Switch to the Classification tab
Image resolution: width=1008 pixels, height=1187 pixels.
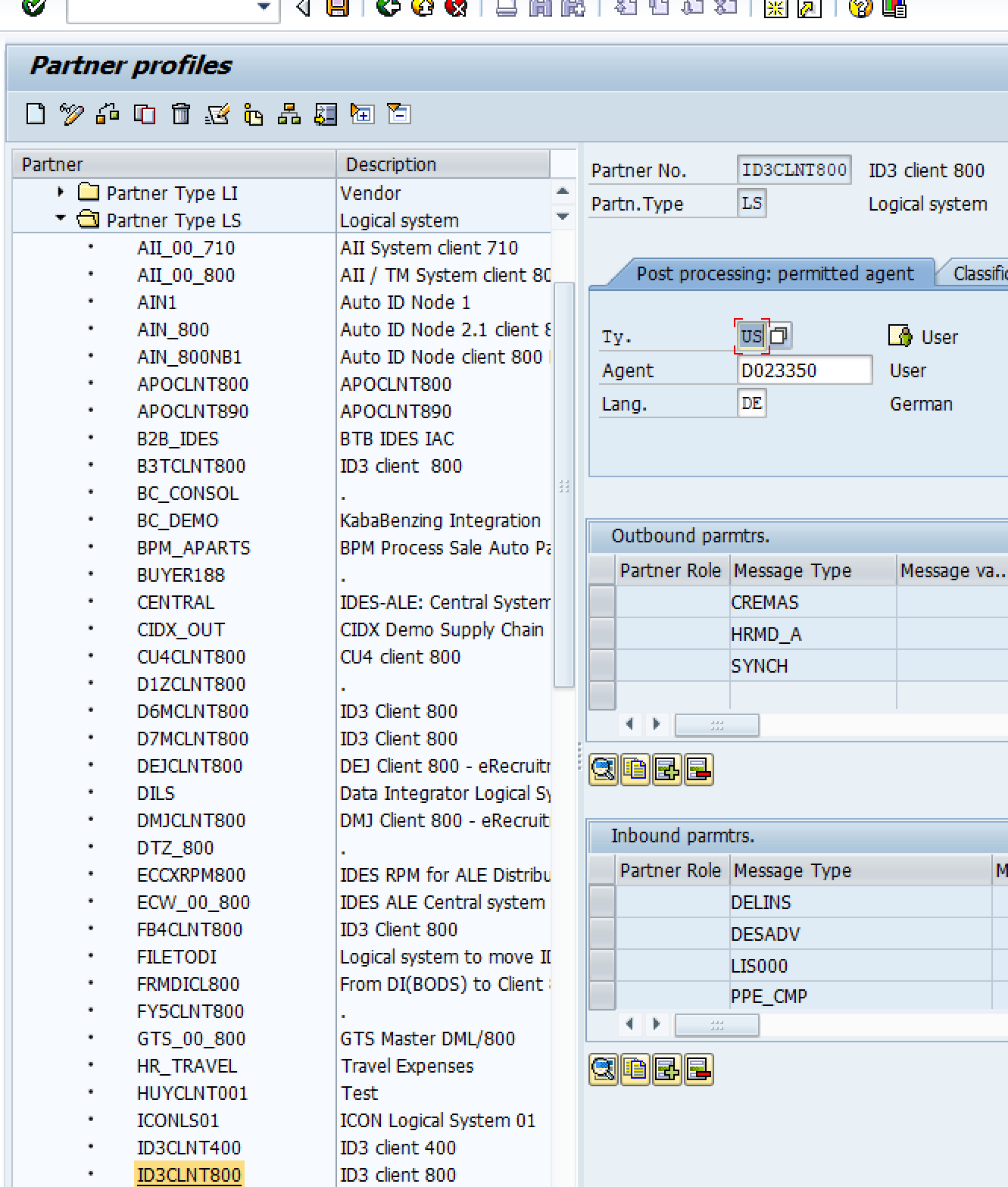[x=979, y=273]
